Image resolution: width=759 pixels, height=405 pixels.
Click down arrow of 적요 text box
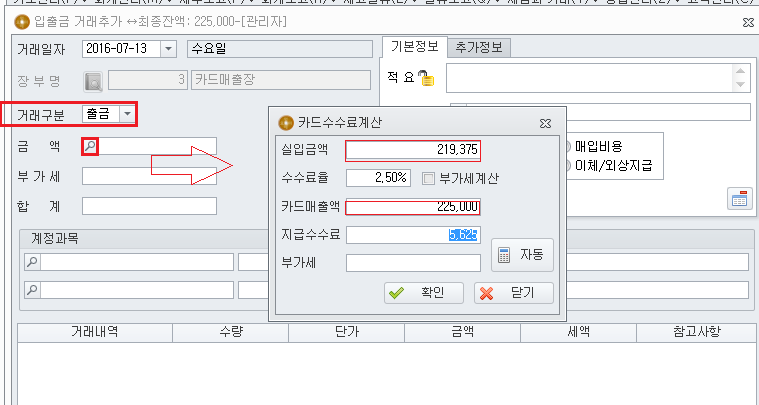740,84
